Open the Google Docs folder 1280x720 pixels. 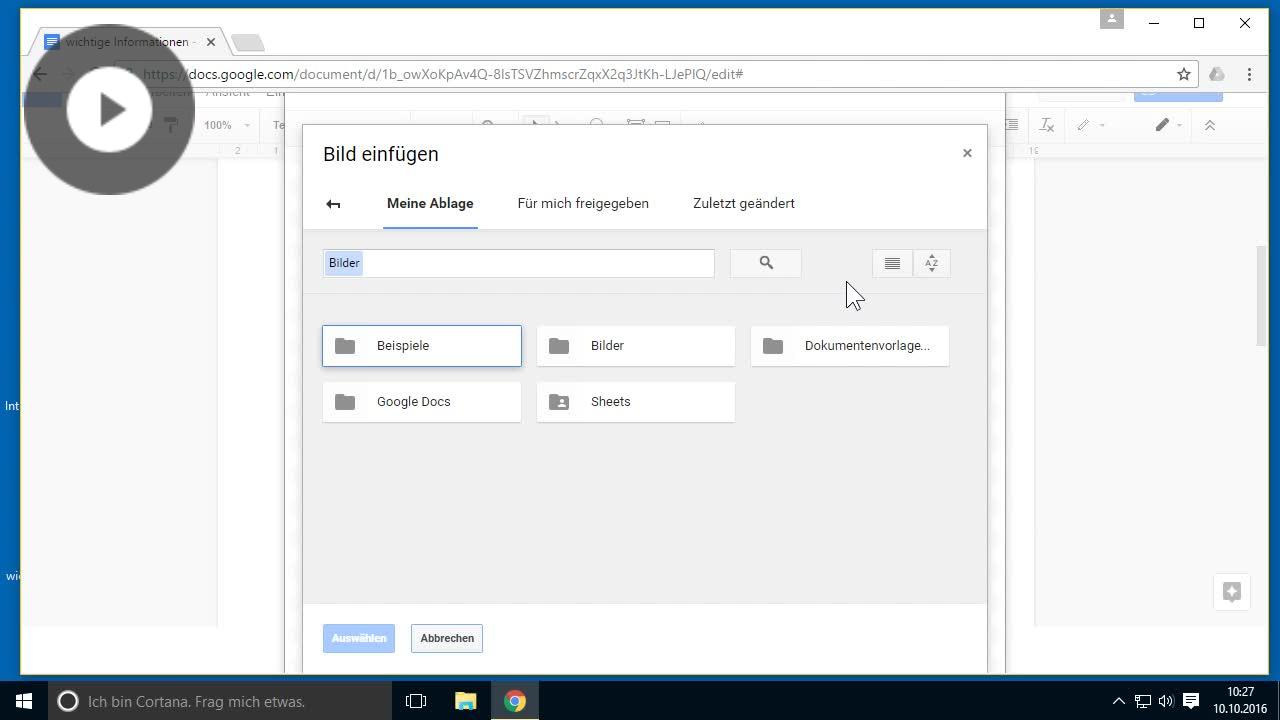[421, 401]
